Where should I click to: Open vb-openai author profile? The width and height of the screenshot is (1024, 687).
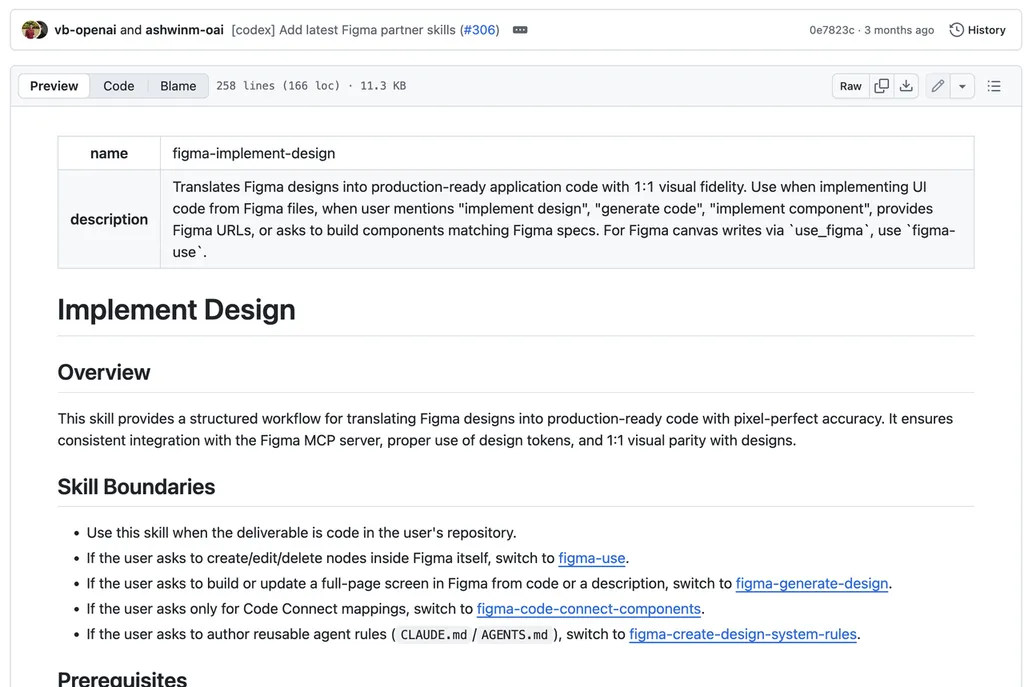coord(86,30)
